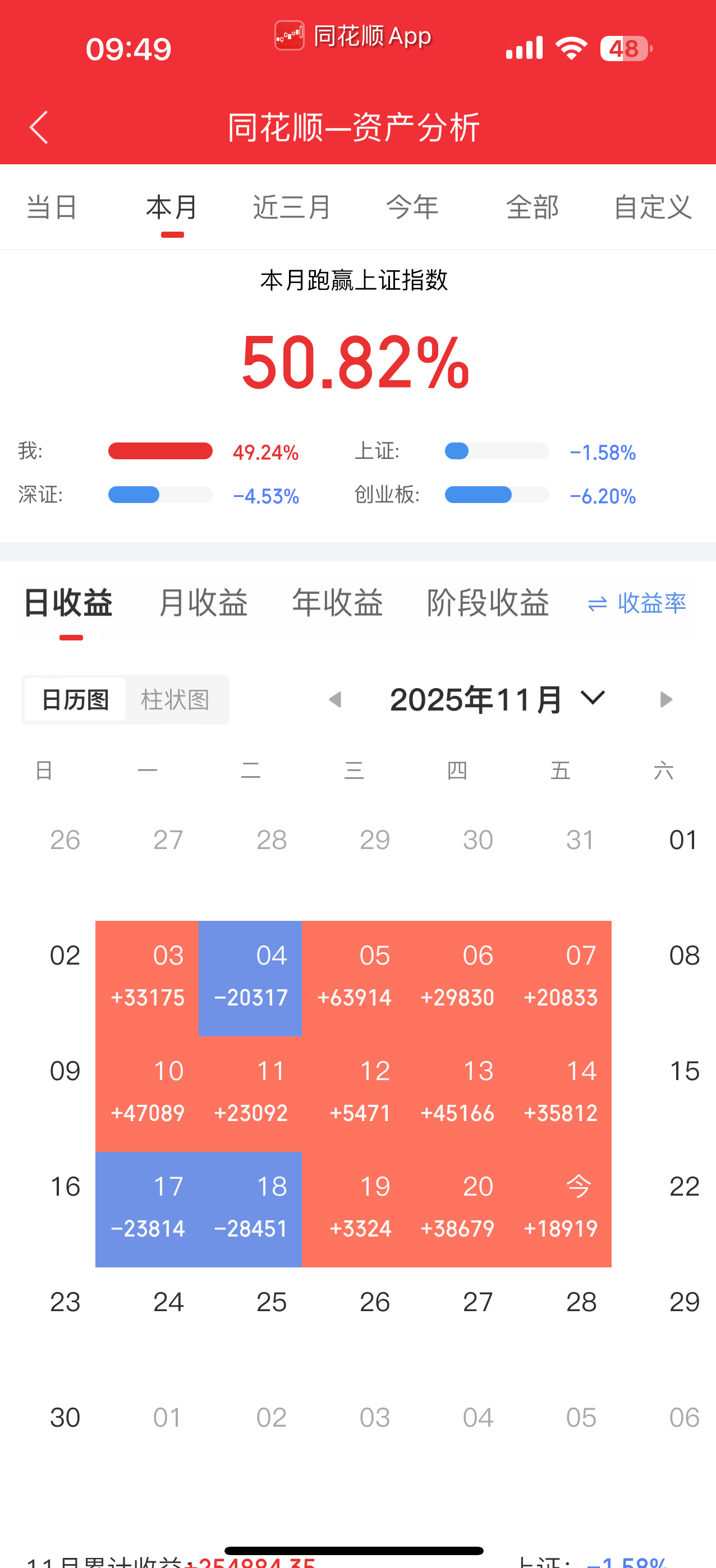This screenshot has height=1568, width=716.
Task: Tap the 50.82% headline figure
Action: (x=355, y=363)
